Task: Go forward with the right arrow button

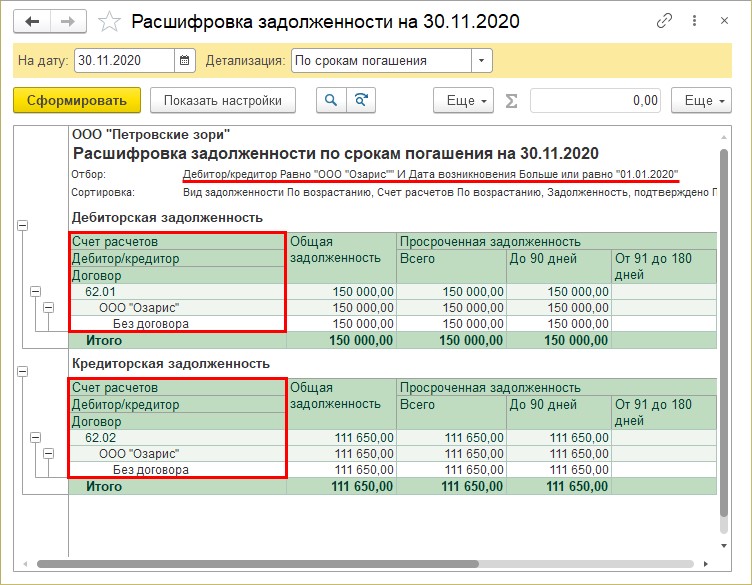Action: tap(68, 22)
